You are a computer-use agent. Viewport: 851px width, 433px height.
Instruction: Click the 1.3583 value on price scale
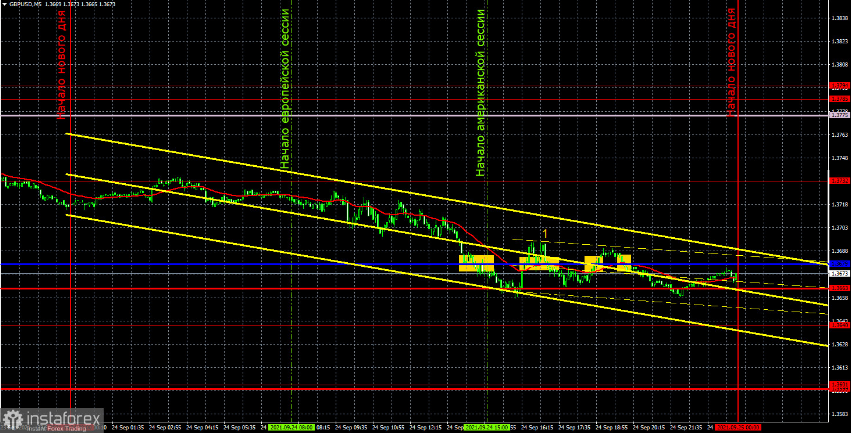[x=840, y=414]
